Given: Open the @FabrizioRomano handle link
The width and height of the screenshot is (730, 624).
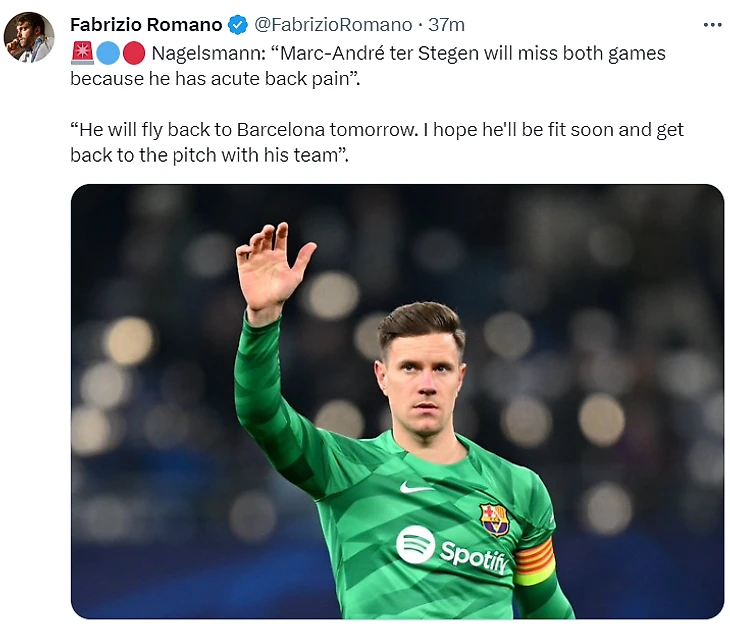Looking at the screenshot, I should pyautogui.click(x=332, y=24).
